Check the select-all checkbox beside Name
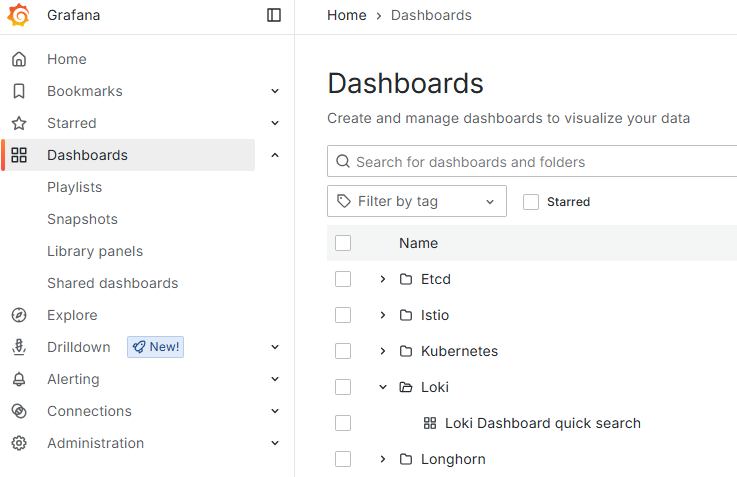The width and height of the screenshot is (737, 477). pyautogui.click(x=343, y=243)
